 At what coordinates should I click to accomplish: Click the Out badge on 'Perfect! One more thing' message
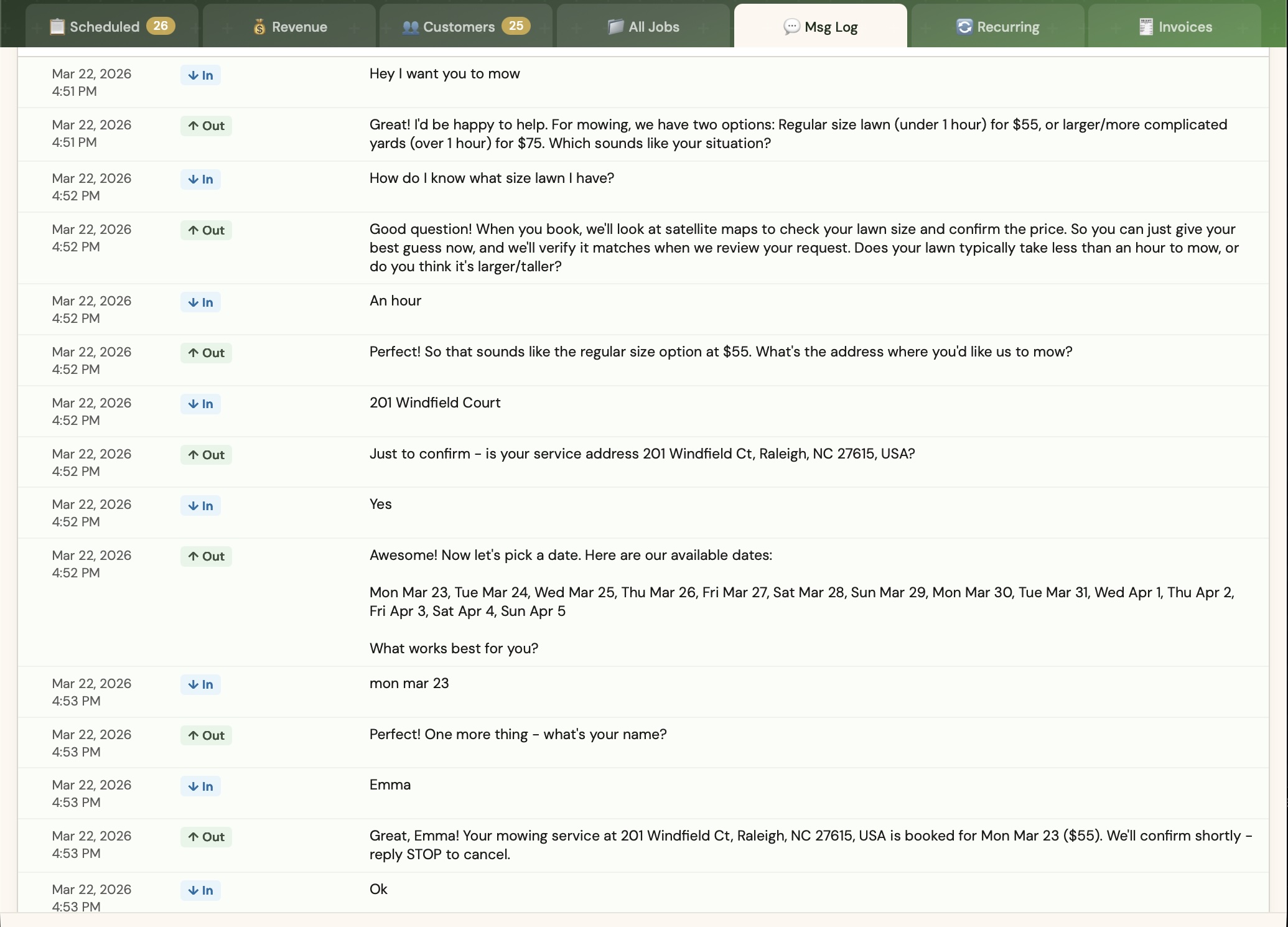(205, 735)
